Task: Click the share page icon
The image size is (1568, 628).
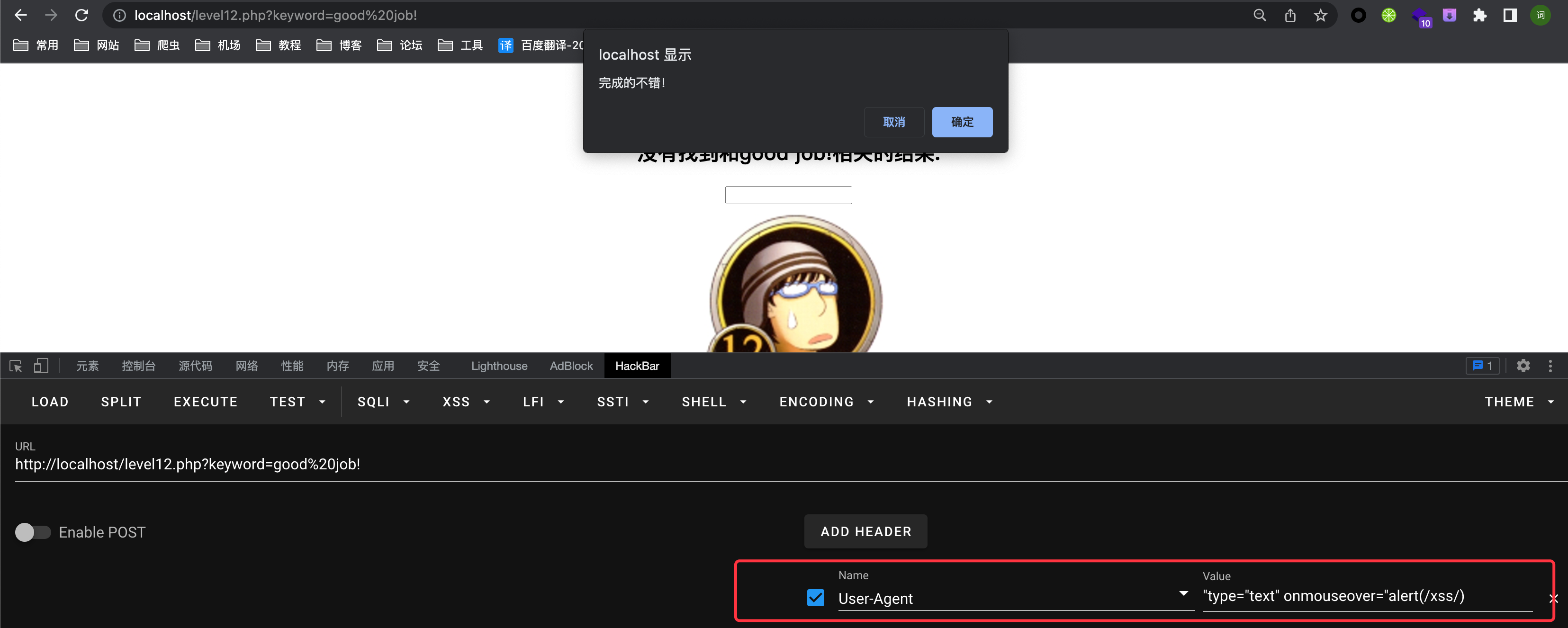Action: [1290, 15]
